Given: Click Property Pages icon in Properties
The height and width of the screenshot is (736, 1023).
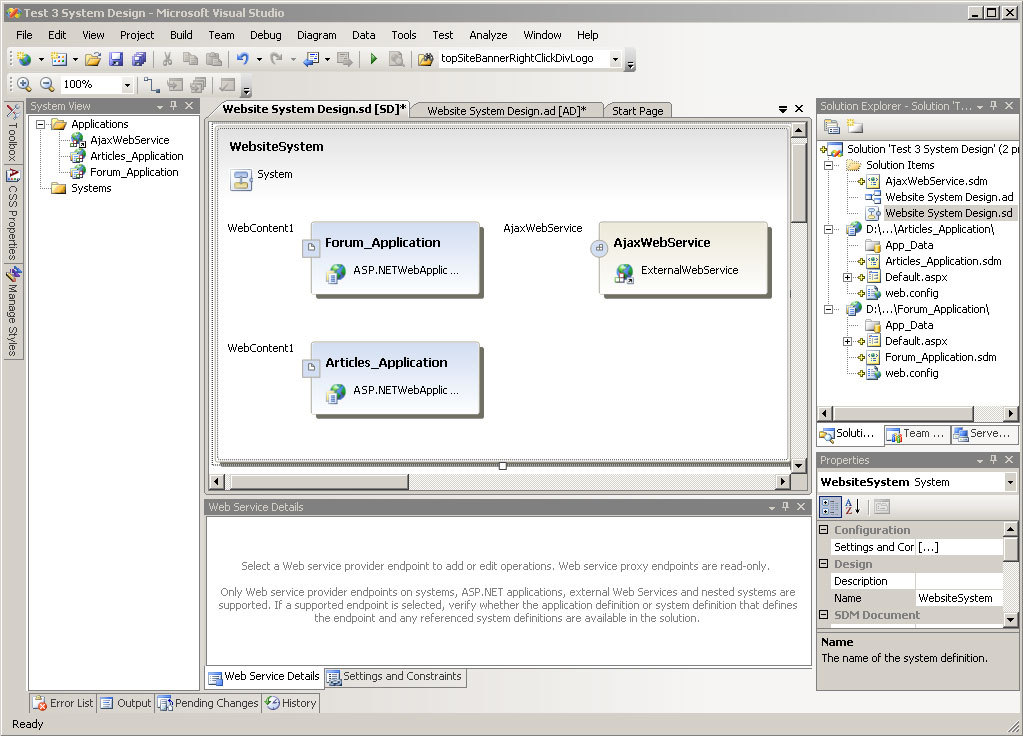Looking at the screenshot, I should pyautogui.click(x=881, y=506).
